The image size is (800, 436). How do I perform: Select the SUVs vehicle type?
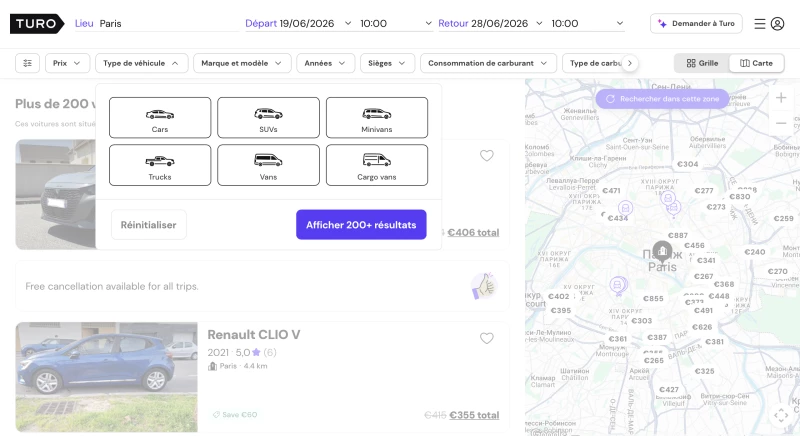point(268,118)
